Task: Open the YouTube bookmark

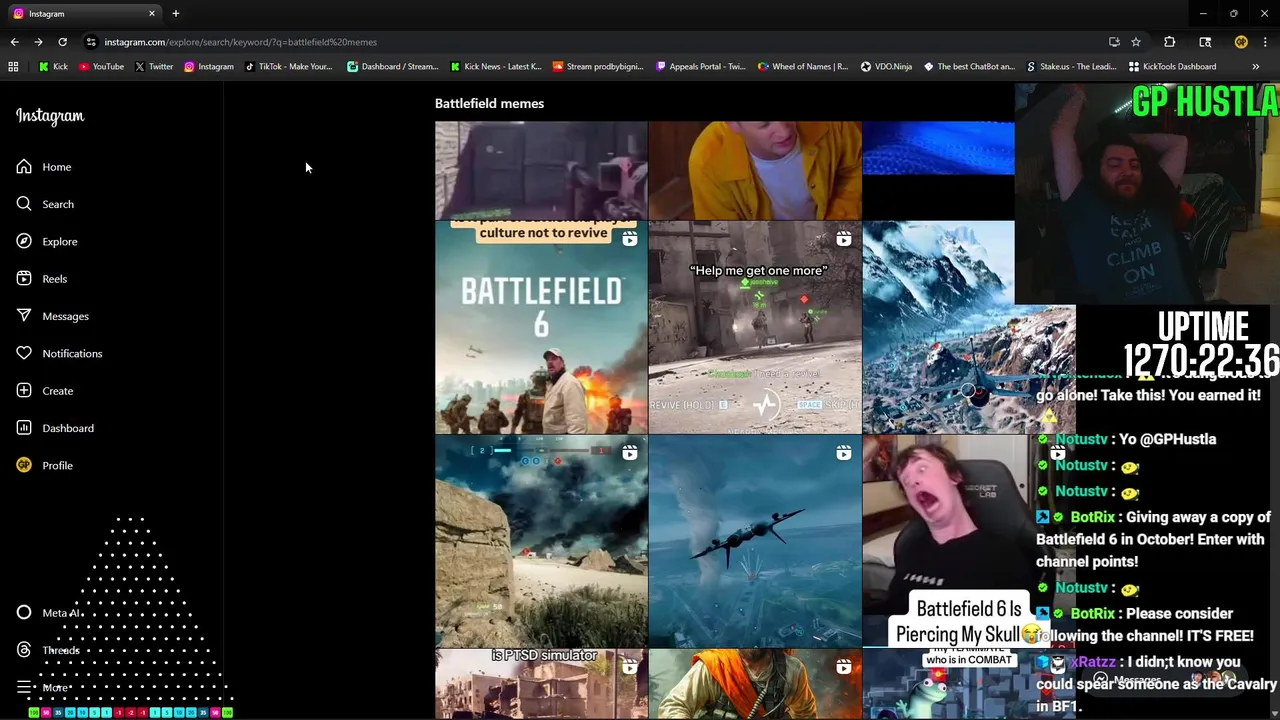Action: point(101,67)
